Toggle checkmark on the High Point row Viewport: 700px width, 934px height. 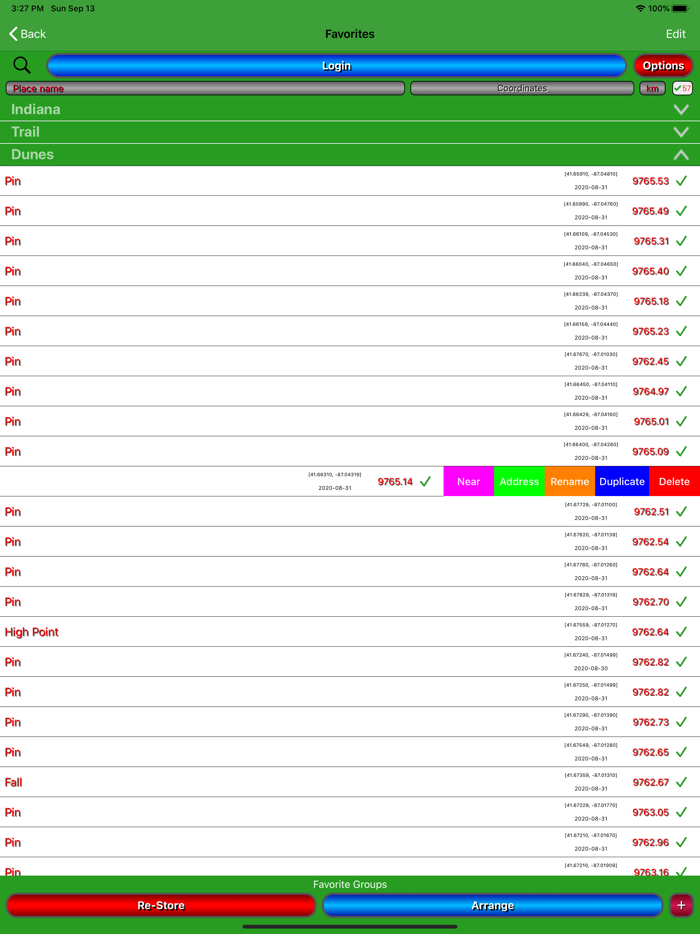(682, 632)
